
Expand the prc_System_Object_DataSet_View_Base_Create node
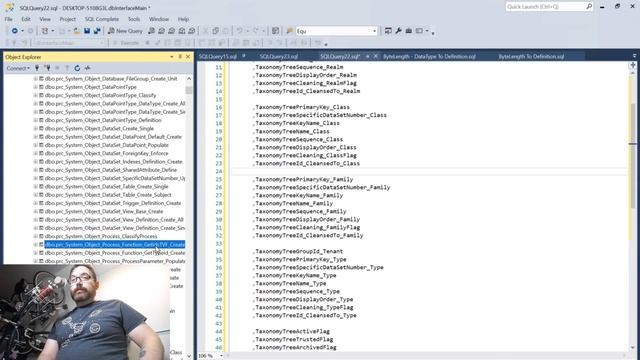coord(36,211)
